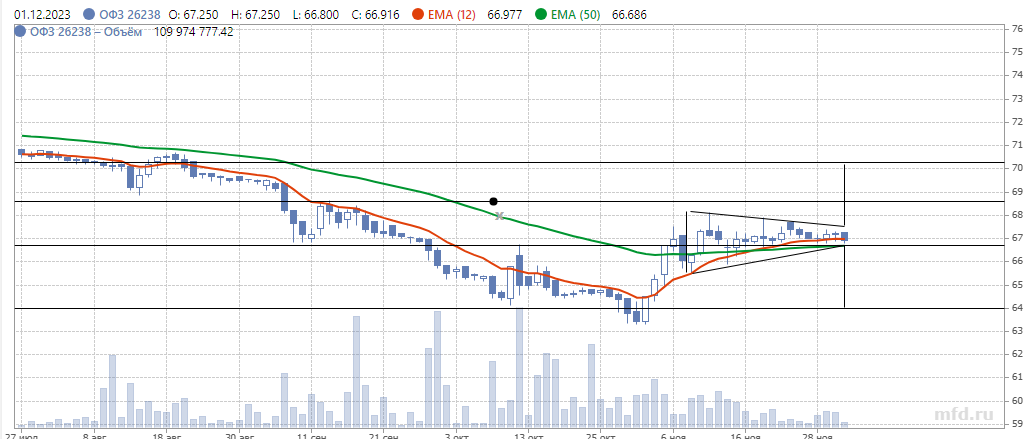Click the 3 окт date axis label

point(457,435)
